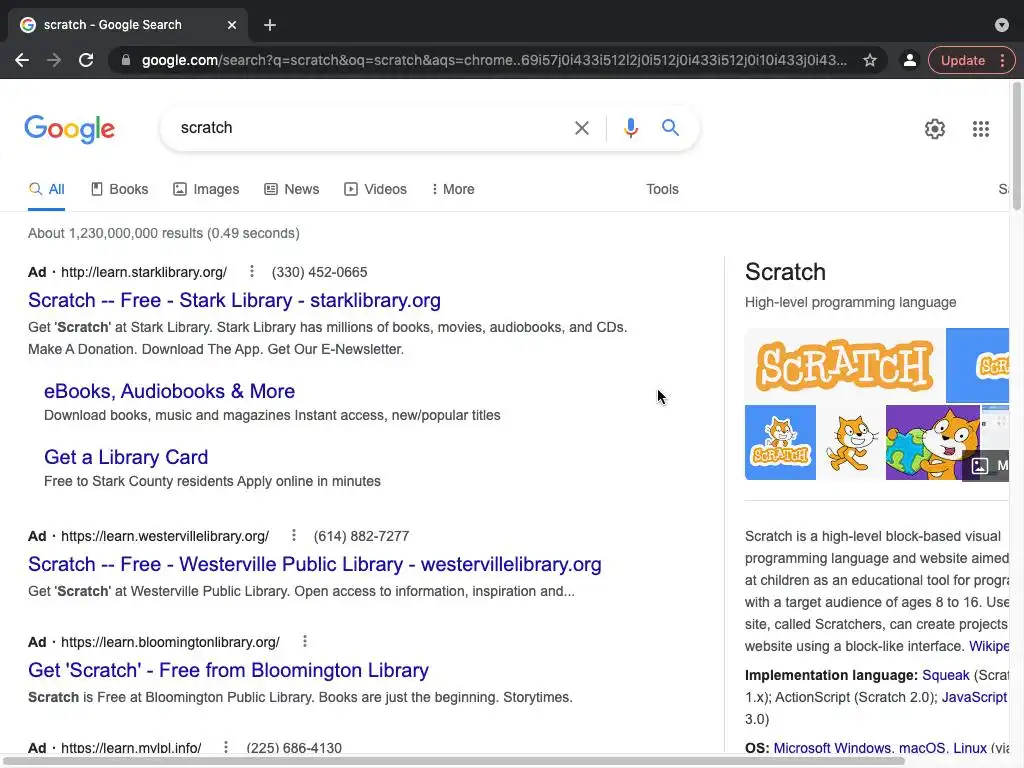Open the JavaScript link
This screenshot has height=768, width=1024.
pyautogui.click(x=974, y=697)
